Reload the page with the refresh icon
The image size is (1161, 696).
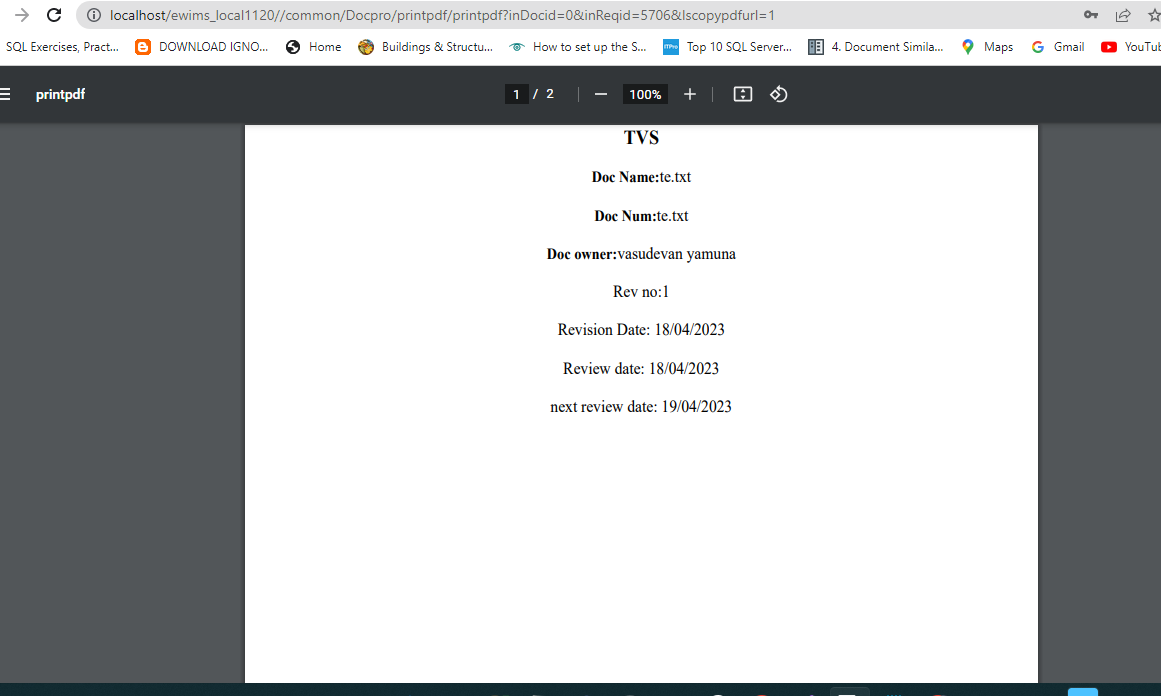[54, 15]
